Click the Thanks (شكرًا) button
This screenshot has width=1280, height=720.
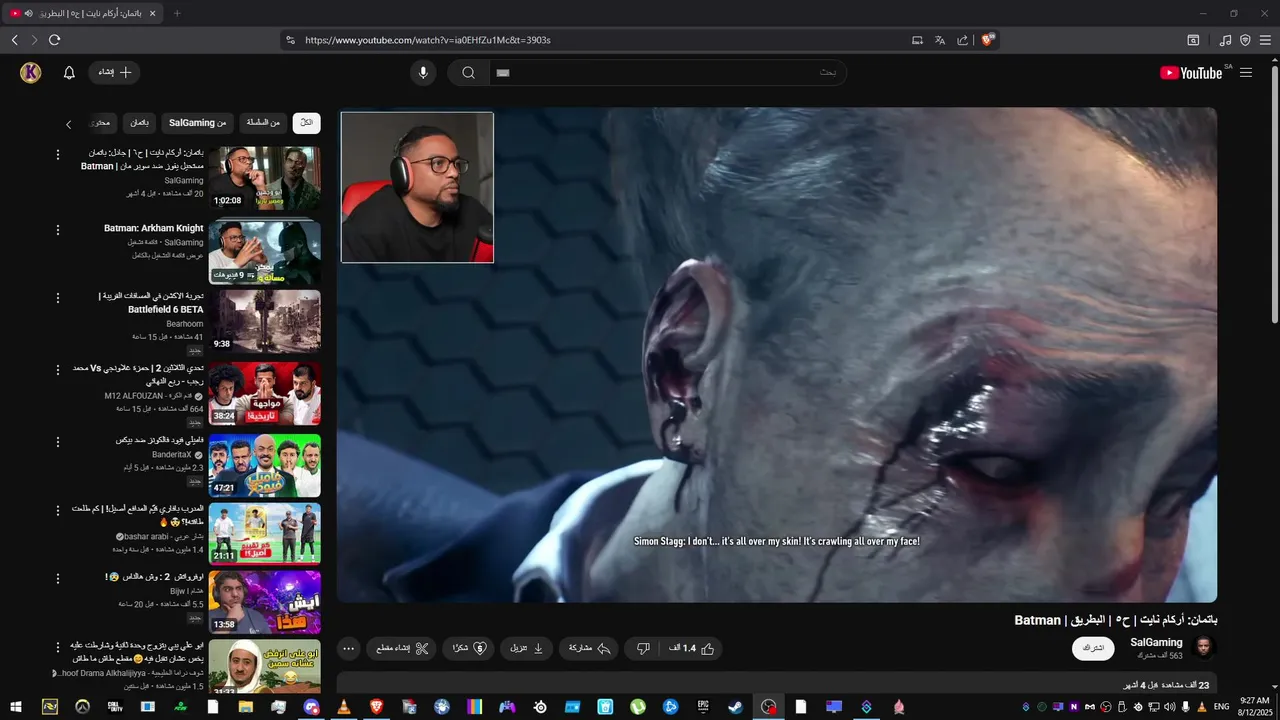tap(468, 649)
